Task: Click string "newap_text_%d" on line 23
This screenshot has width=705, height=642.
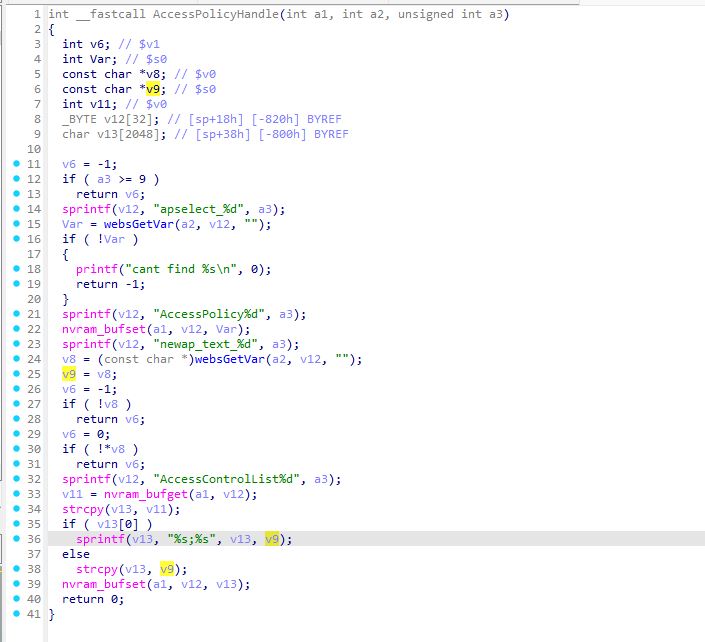Action: (x=205, y=344)
